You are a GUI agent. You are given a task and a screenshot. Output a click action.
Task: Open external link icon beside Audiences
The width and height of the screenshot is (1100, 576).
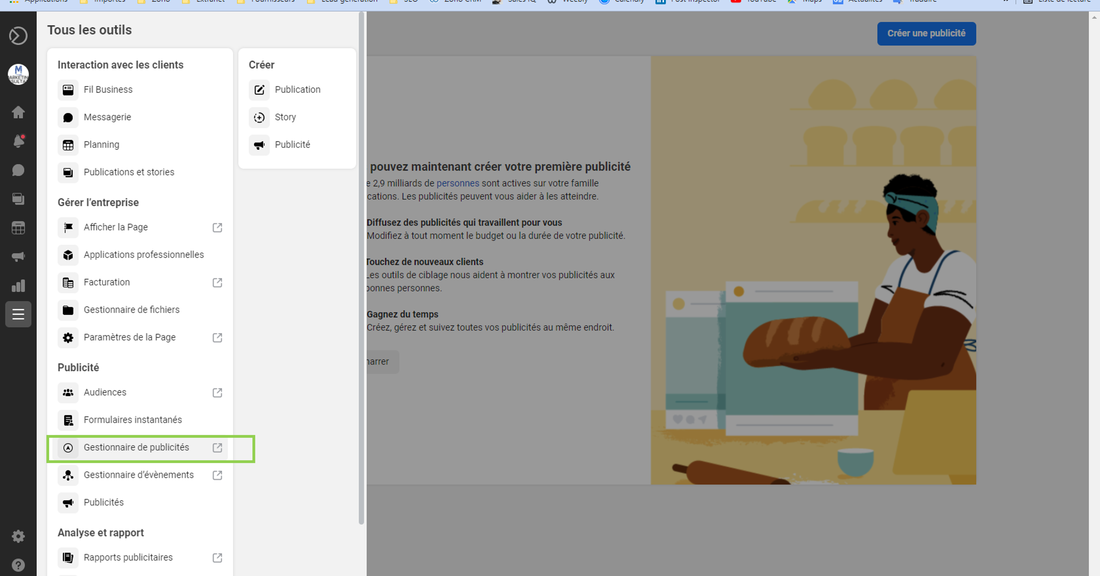(x=217, y=393)
